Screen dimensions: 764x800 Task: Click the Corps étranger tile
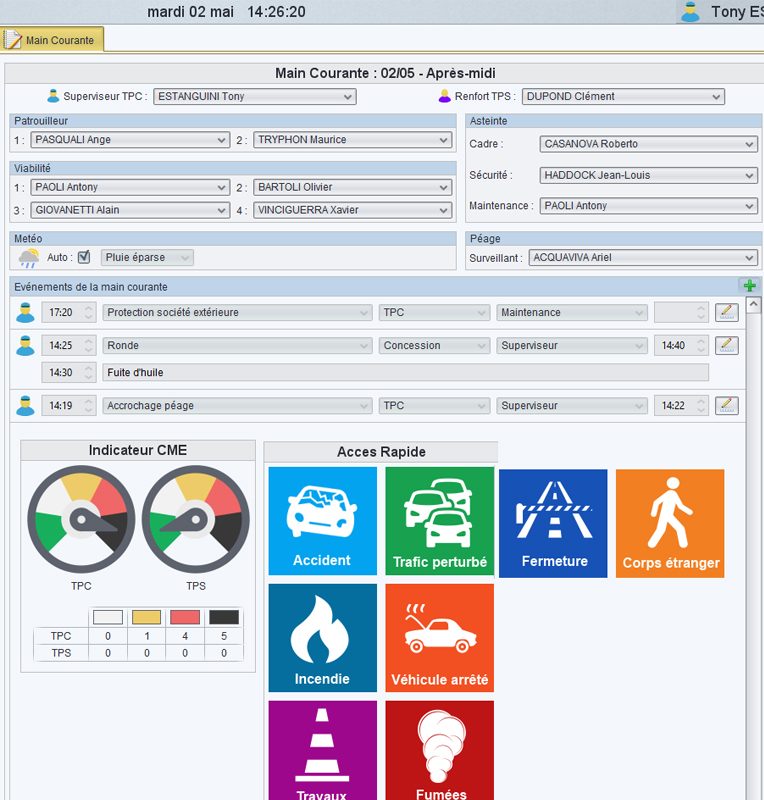pyautogui.click(x=670, y=522)
